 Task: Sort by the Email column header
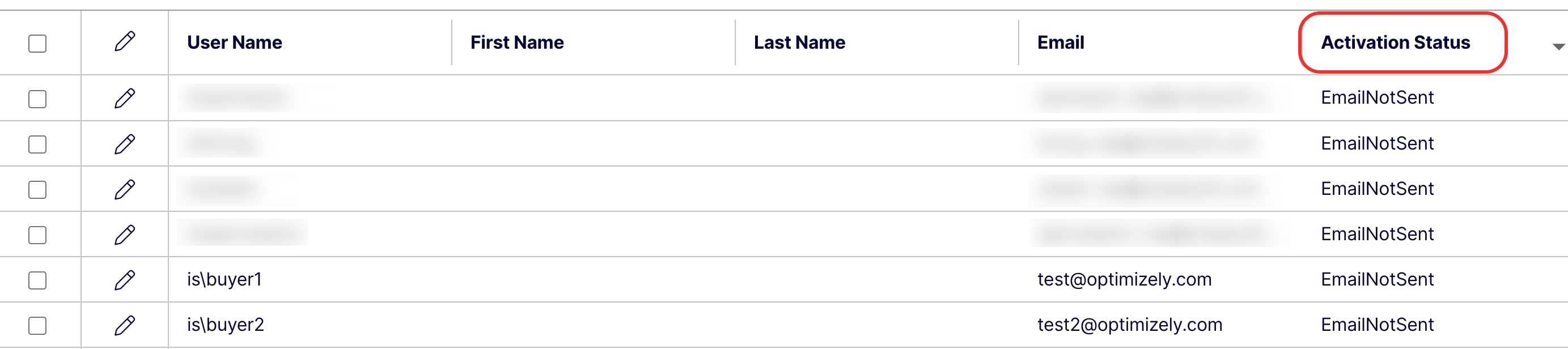[1060, 42]
